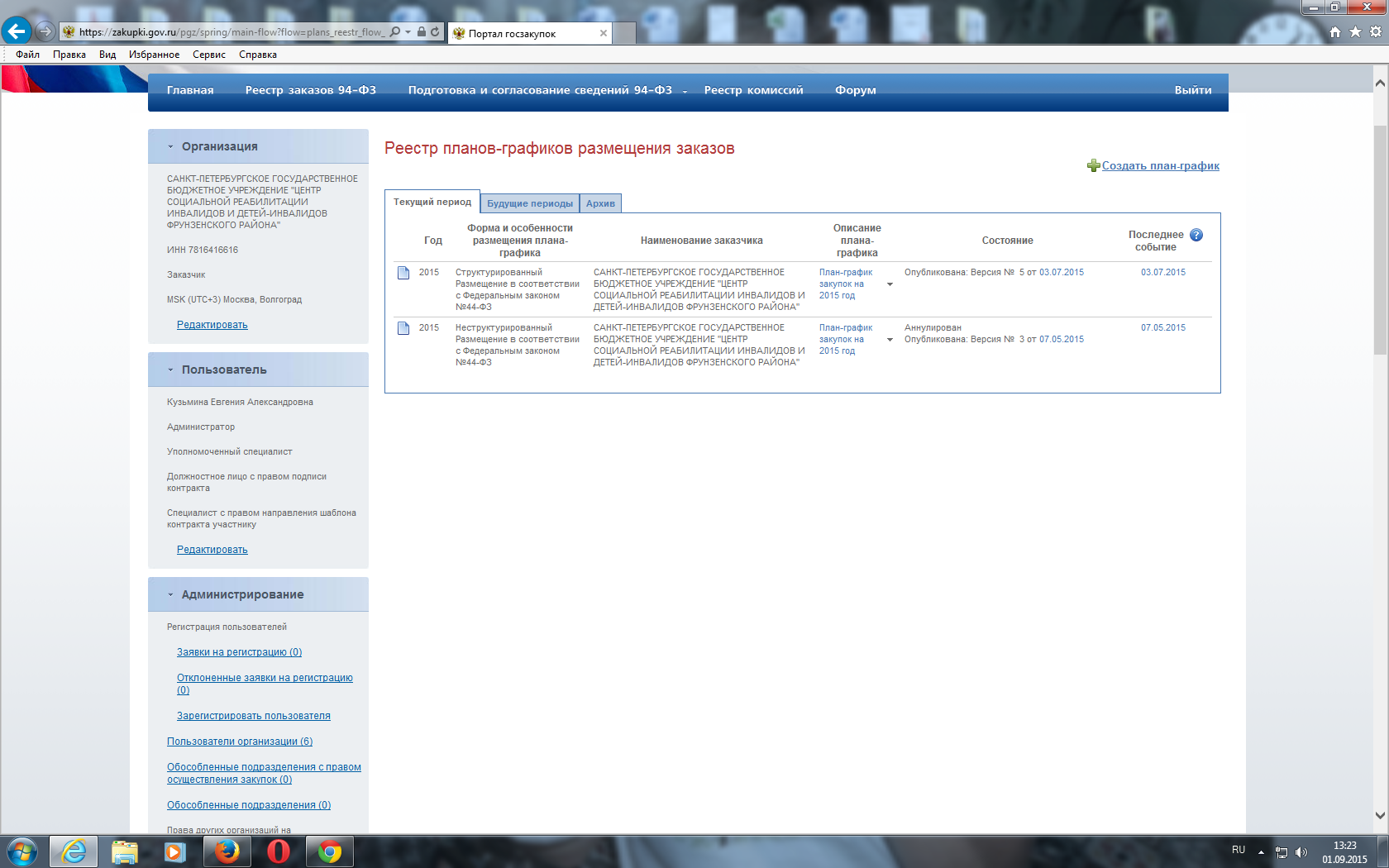The width and height of the screenshot is (1389, 868).
Task: Open Пользователи организации (6) link
Action: pyautogui.click(x=240, y=742)
